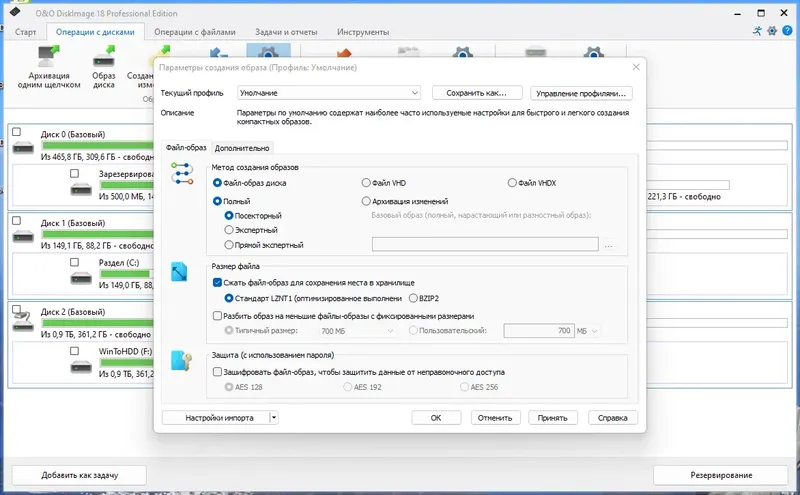
Task: Click the O&O DiskImage logo in title bar
Action: pos(15,12)
